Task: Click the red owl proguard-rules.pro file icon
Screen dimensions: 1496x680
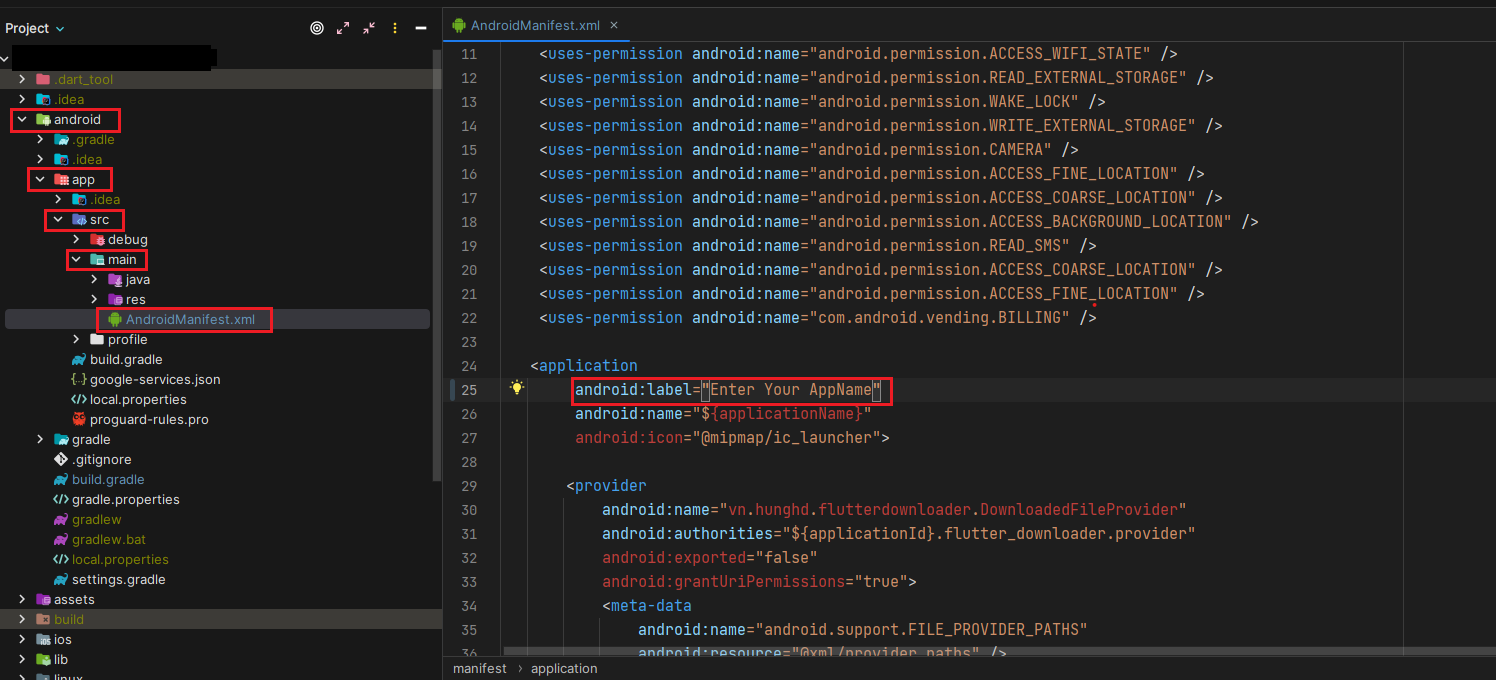Action: click(80, 420)
